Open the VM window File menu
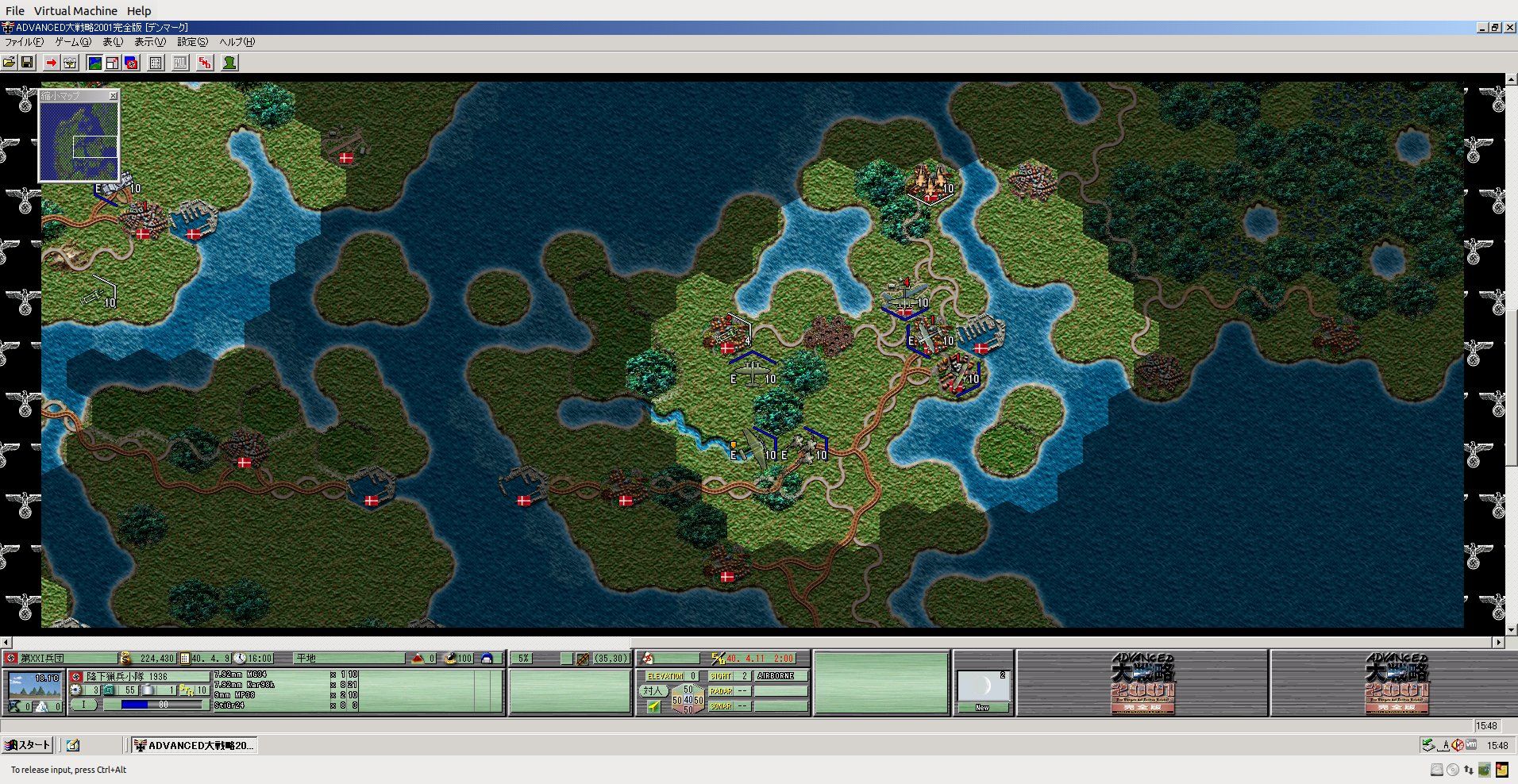Image resolution: width=1518 pixels, height=784 pixels. [15, 11]
